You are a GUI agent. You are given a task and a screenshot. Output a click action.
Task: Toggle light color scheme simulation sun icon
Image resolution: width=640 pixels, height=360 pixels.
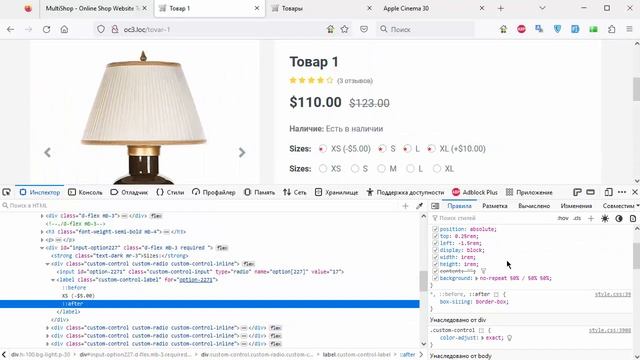pos(605,218)
